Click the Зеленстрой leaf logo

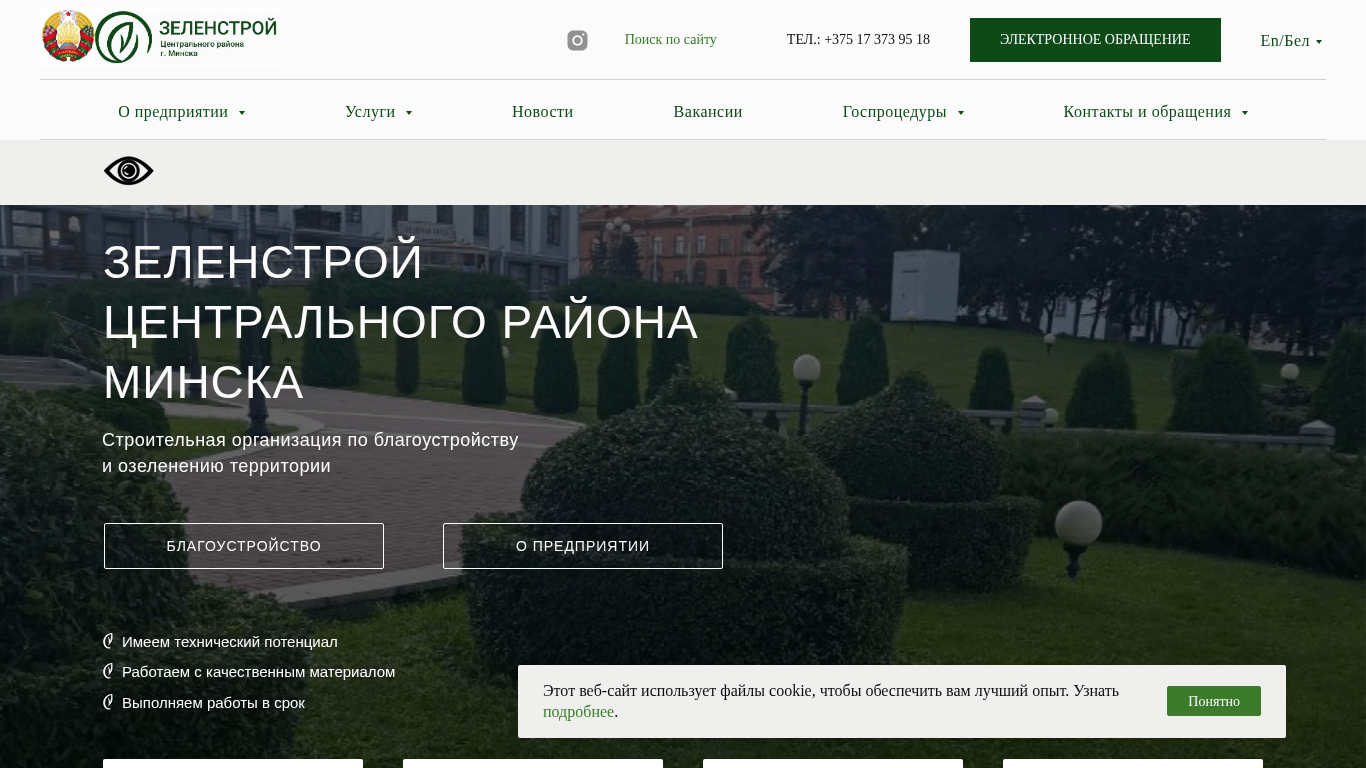coord(123,37)
